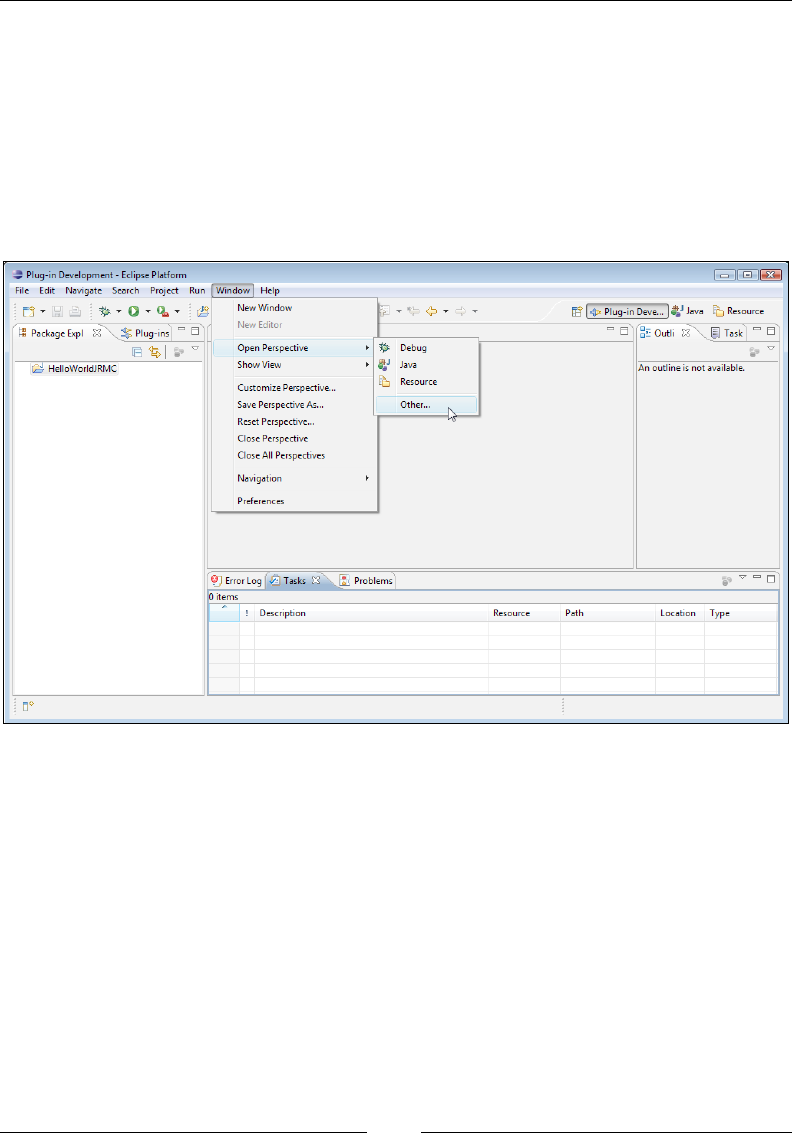
Task: Open the Search menu
Action: click(125, 291)
